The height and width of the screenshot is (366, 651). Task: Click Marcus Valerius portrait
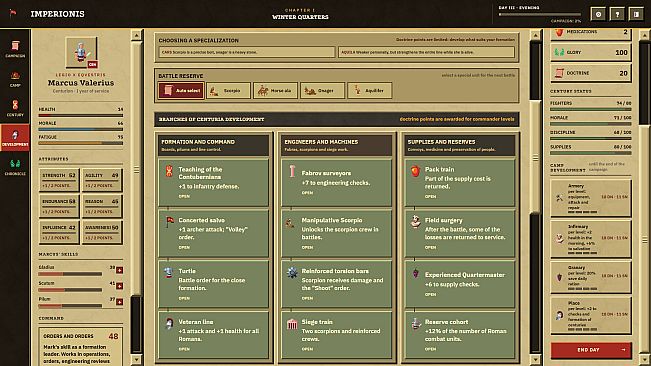(81, 52)
